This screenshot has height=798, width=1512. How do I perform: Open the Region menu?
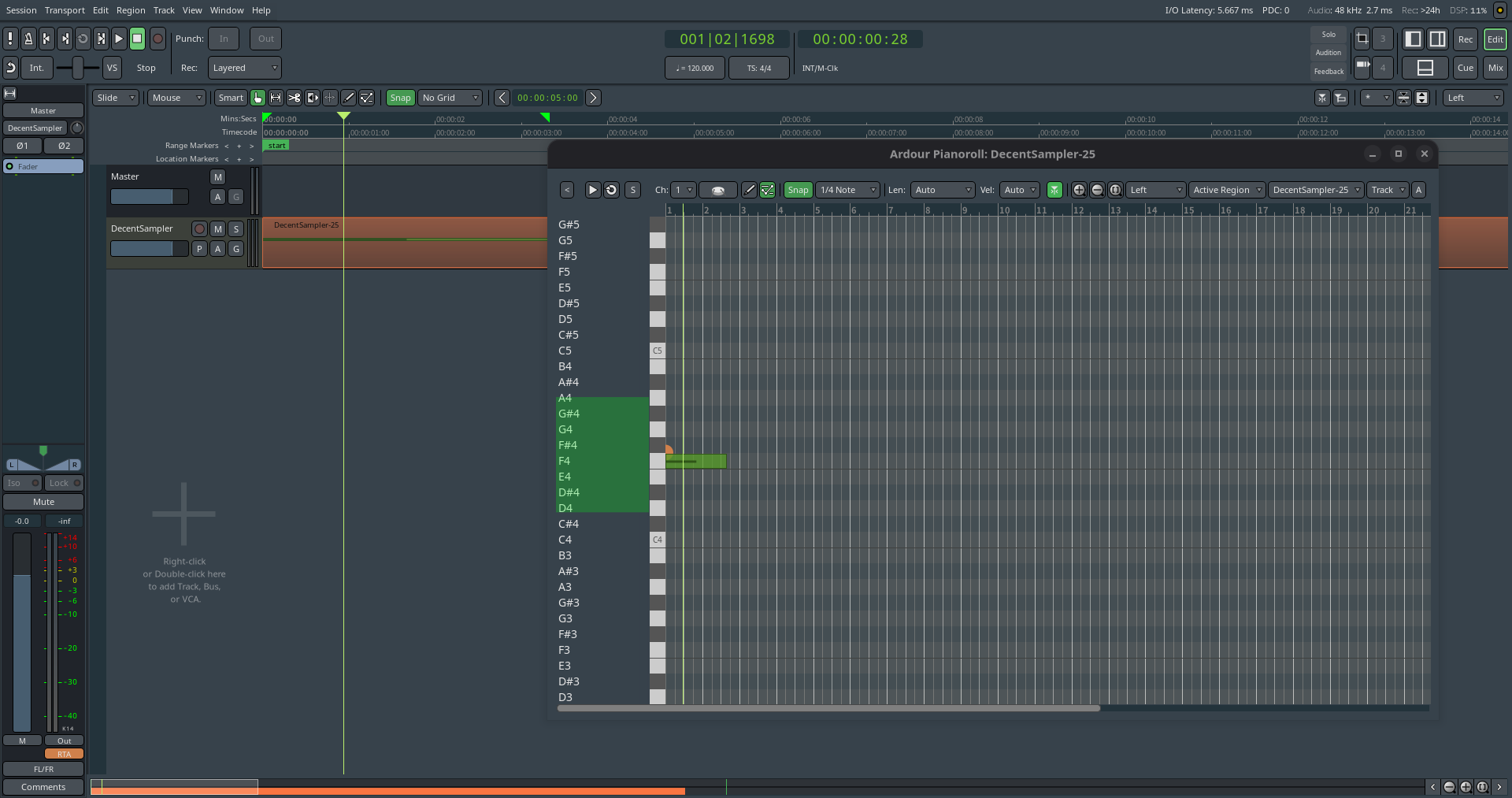point(131,10)
